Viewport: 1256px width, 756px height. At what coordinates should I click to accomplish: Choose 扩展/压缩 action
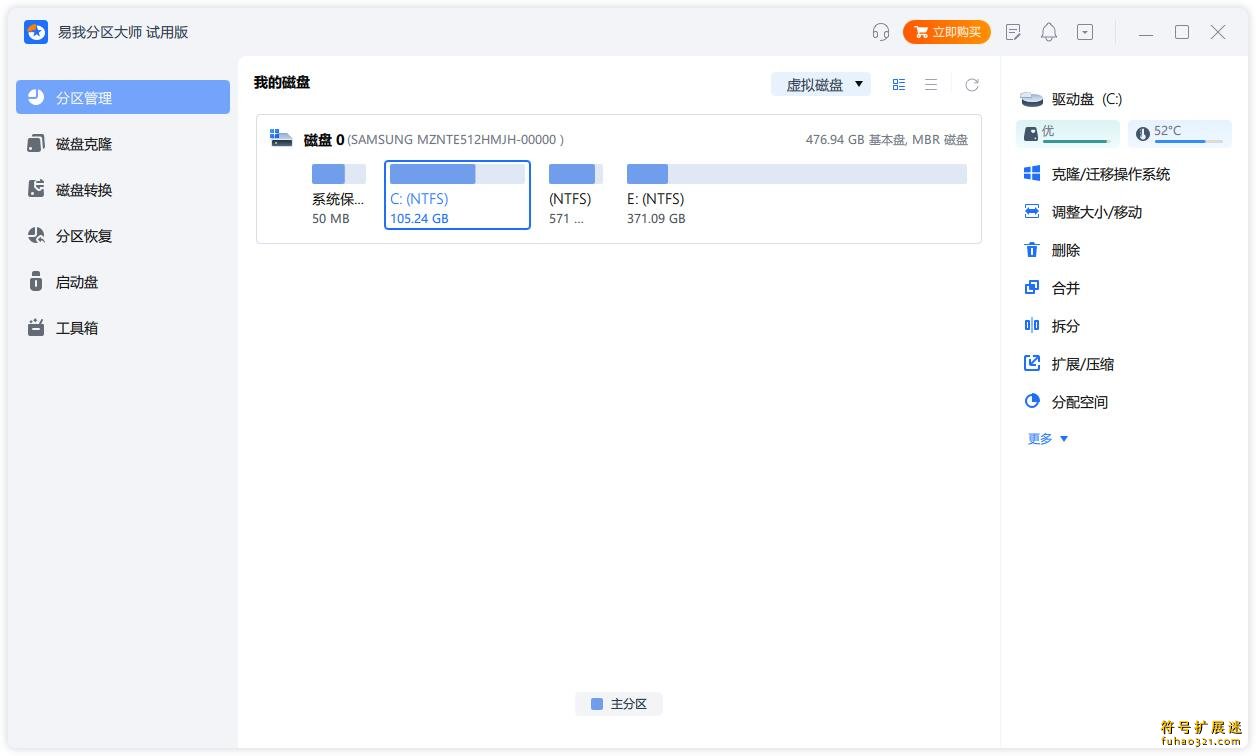pyautogui.click(x=1083, y=364)
